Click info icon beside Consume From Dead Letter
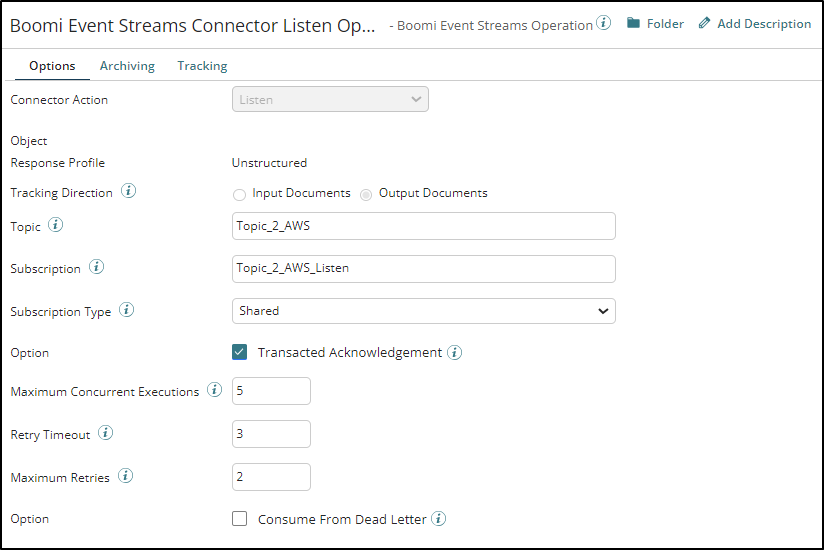 click(439, 519)
